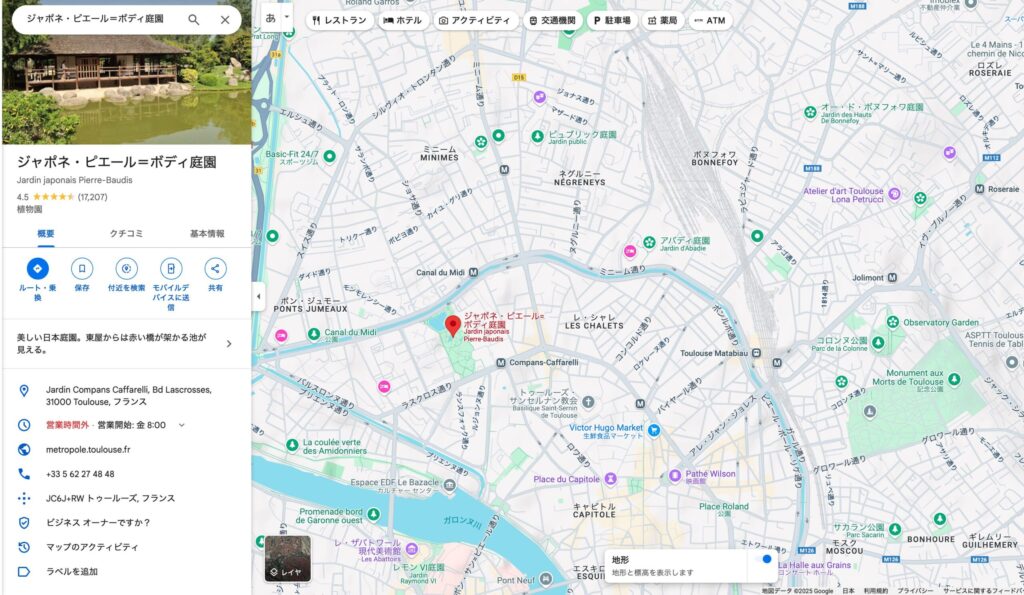
Task: Click the Maps activity history icon
Action: 24,547
